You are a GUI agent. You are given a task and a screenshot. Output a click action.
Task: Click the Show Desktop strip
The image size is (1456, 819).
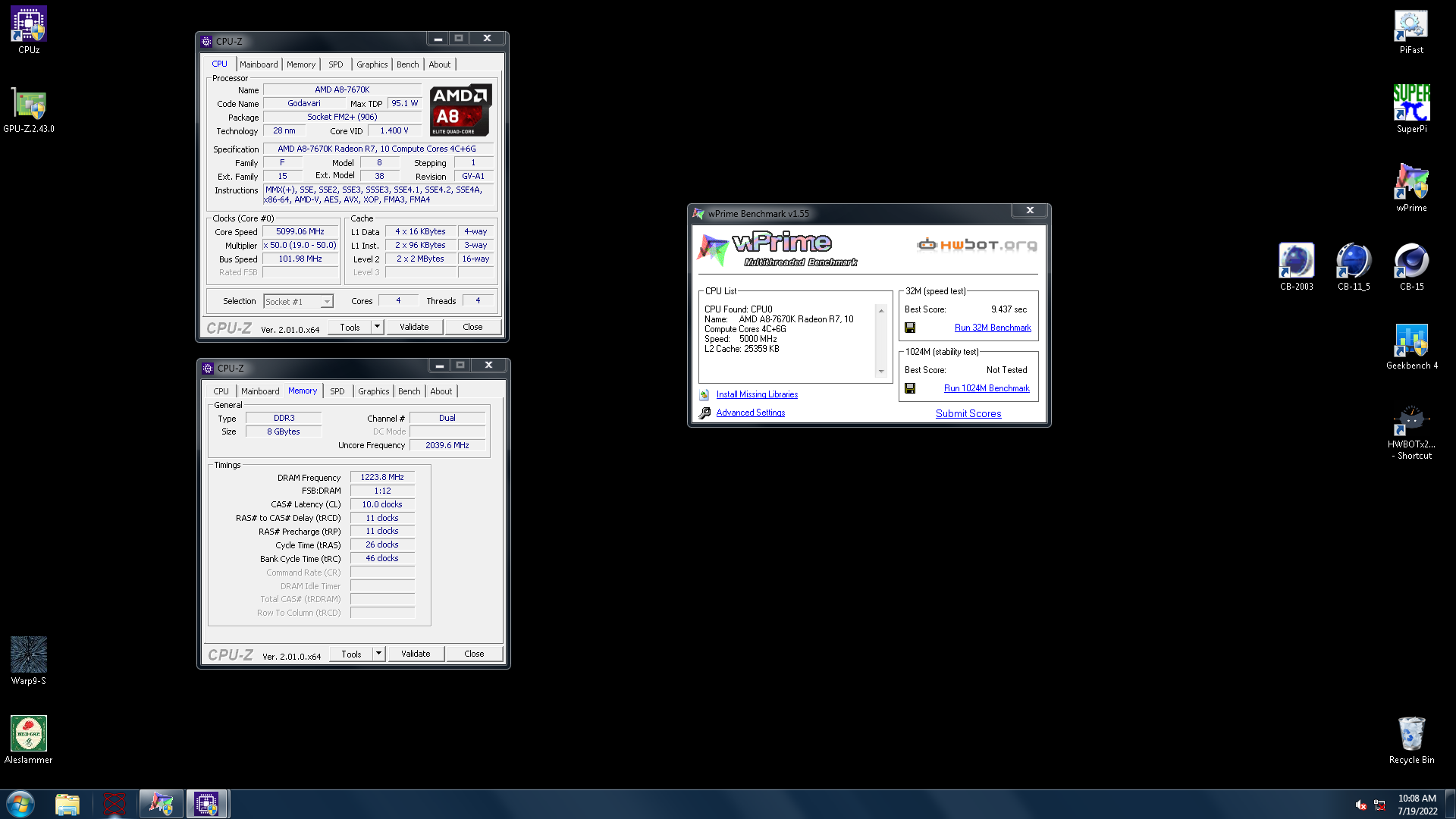coord(1450,804)
